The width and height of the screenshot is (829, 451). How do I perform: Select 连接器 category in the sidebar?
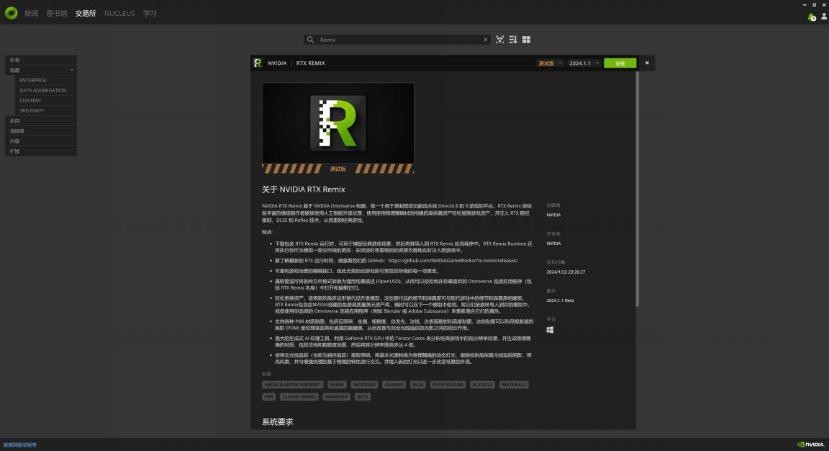41,131
